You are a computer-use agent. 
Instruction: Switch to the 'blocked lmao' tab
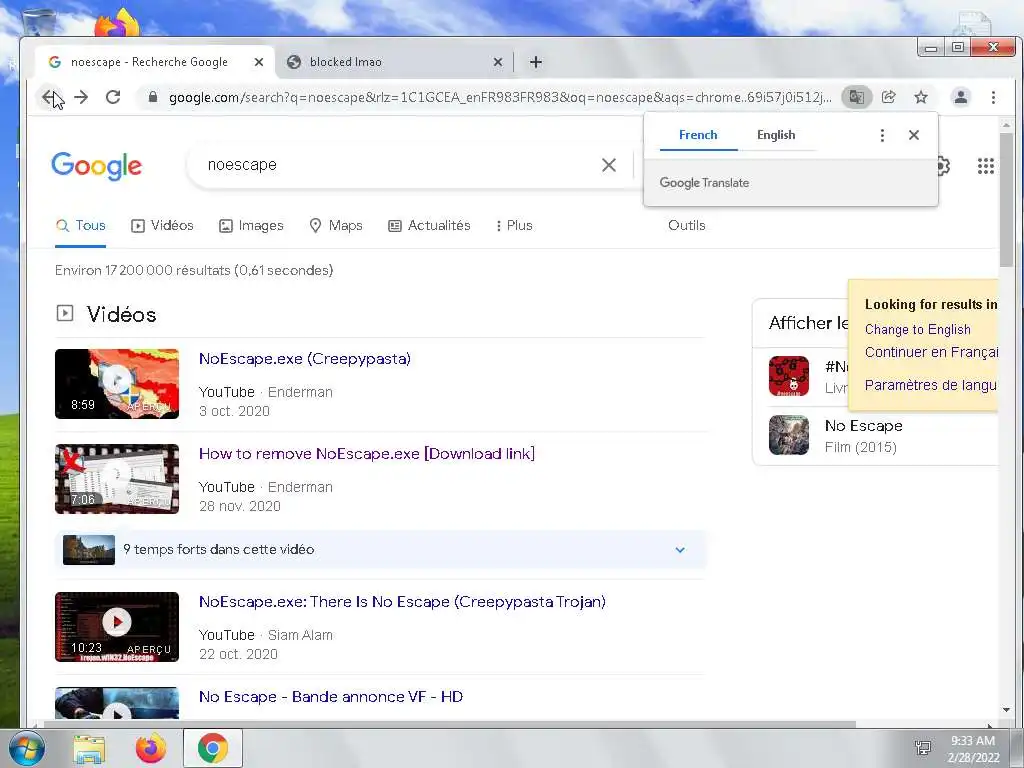point(393,62)
